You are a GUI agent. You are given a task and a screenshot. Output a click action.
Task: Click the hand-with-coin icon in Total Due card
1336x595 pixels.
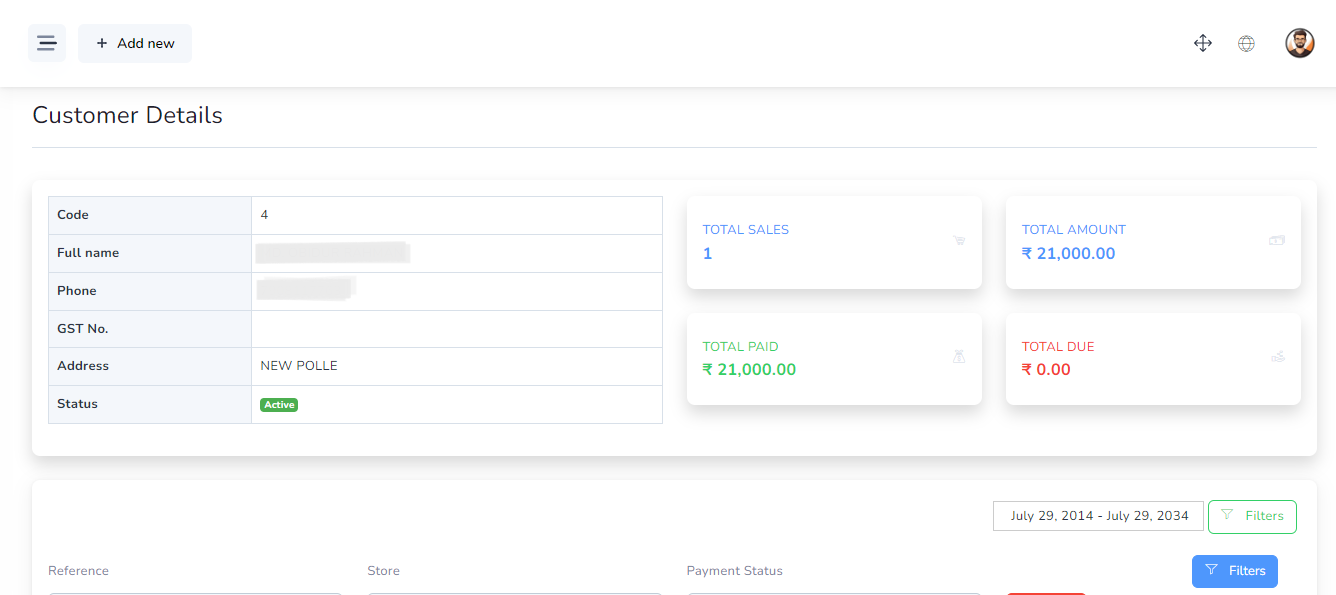point(1277,356)
